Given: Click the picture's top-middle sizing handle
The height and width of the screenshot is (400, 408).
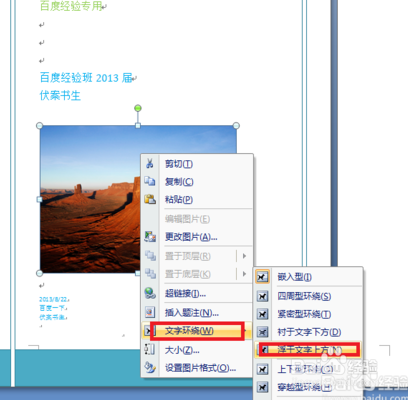Looking at the screenshot, I should pyautogui.click(x=138, y=126).
